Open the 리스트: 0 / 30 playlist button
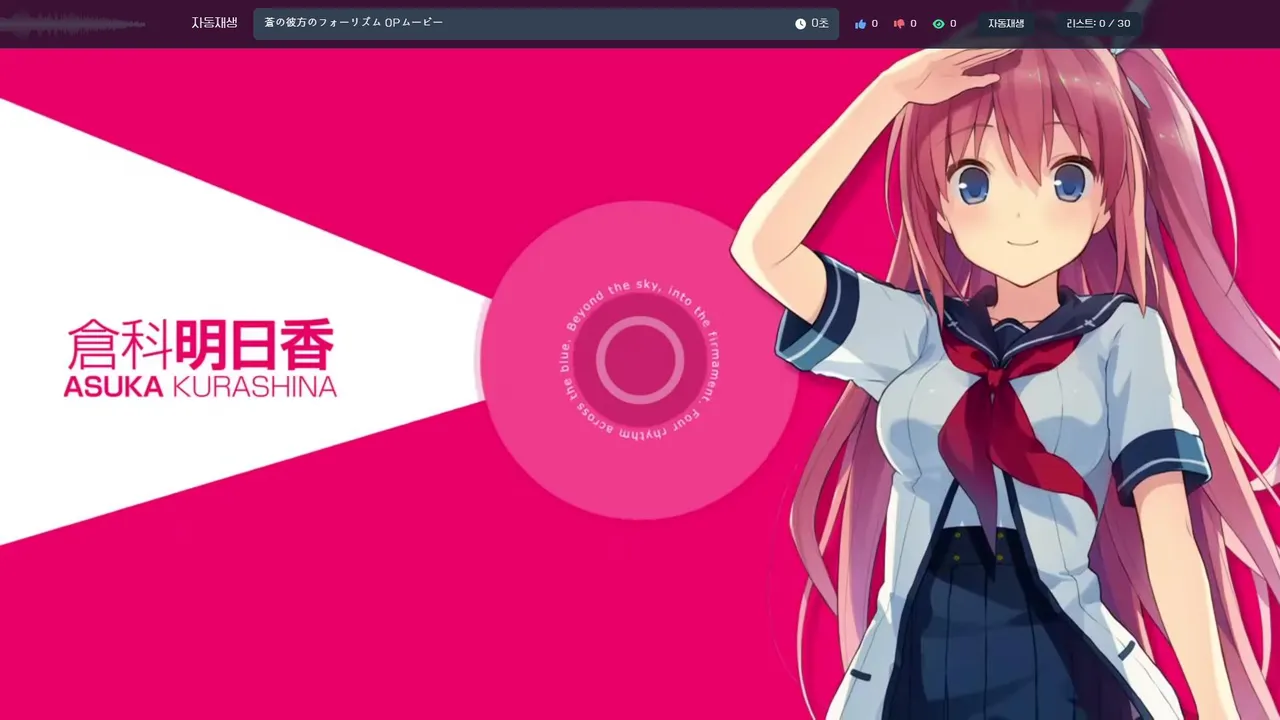 (x=1098, y=24)
